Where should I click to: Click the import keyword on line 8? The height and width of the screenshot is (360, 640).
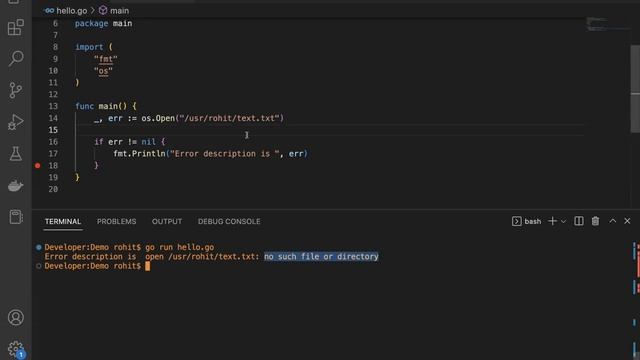pyautogui.click(x=89, y=47)
